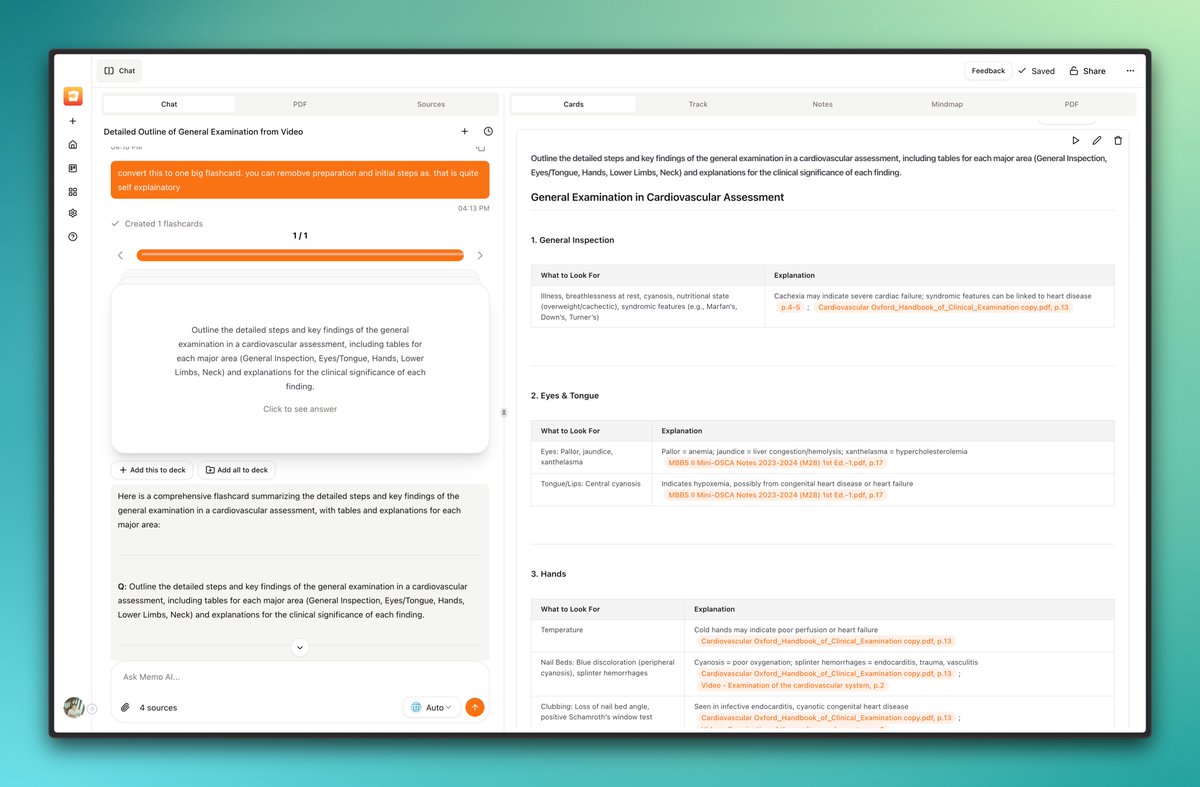Image resolution: width=1200 pixels, height=787 pixels.
Task: Click the orange user message bubble
Action: 300,180
